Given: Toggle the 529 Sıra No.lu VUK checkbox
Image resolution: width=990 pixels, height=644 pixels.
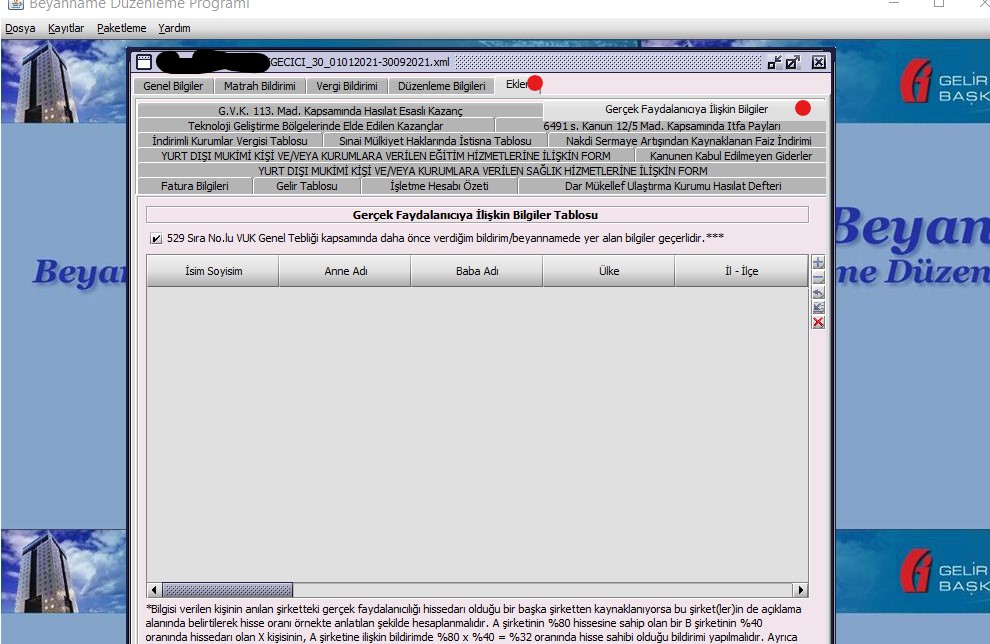Looking at the screenshot, I should (156, 239).
